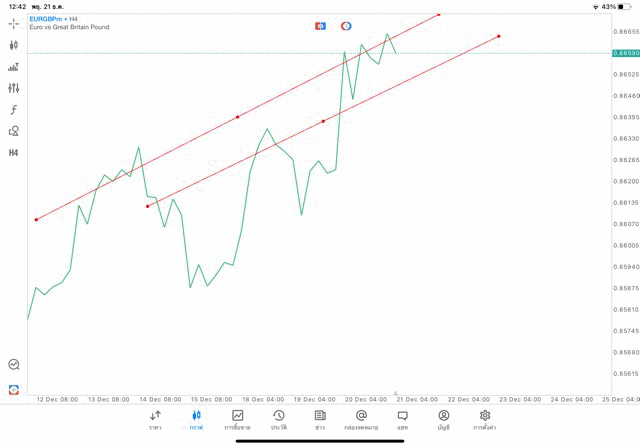Viewport: 640px width, 447px height.
Task: Activate the crosshair cursor tool
Action: (x=14, y=23)
